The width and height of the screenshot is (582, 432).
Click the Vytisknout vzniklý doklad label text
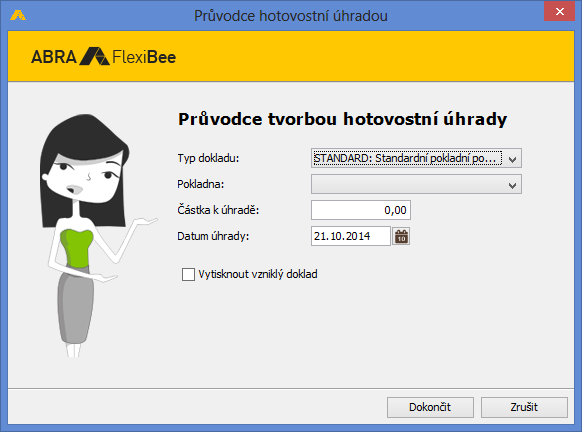pyautogui.click(x=258, y=274)
